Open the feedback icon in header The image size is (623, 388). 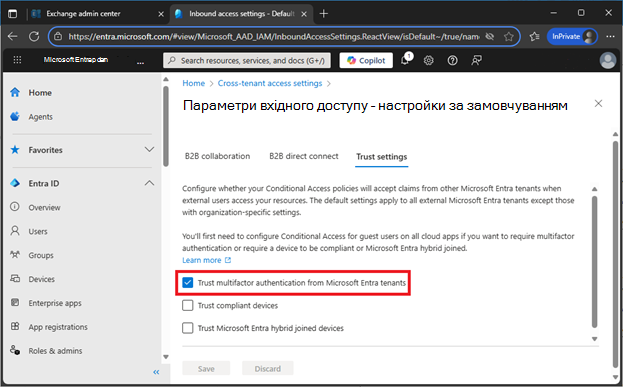(476, 60)
